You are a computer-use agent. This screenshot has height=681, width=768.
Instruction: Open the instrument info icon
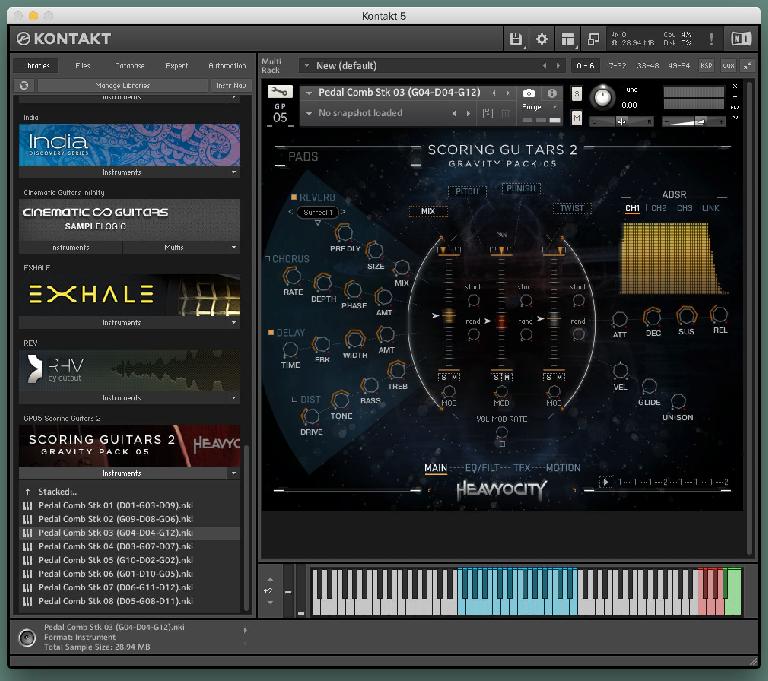click(x=552, y=93)
